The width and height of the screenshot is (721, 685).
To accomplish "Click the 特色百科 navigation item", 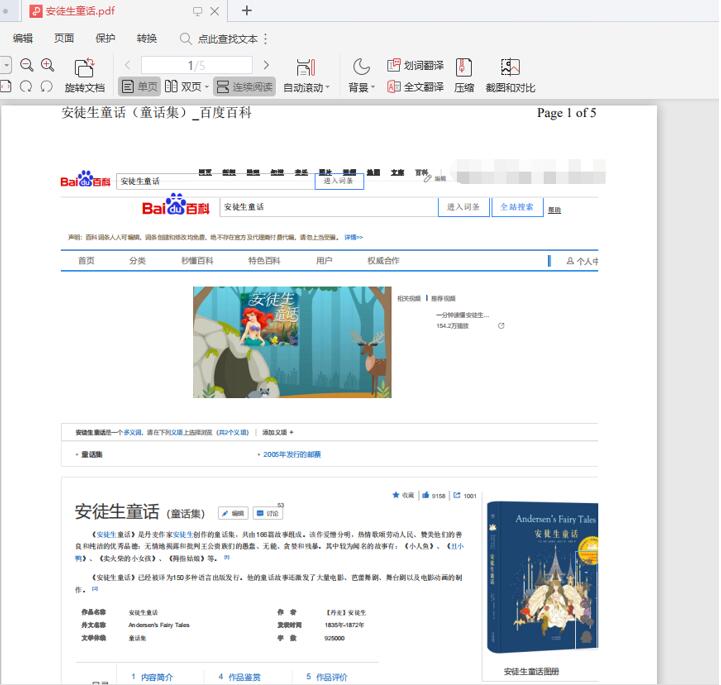I will [x=264, y=261].
